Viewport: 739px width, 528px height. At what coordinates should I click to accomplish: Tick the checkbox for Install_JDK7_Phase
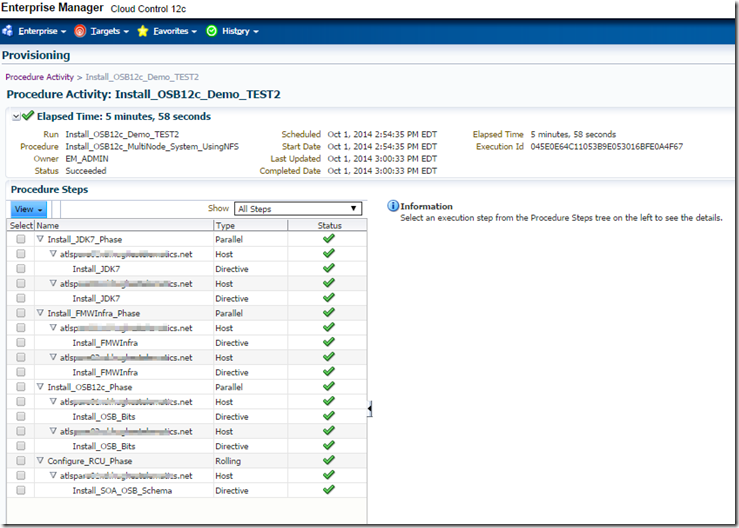pos(21,239)
